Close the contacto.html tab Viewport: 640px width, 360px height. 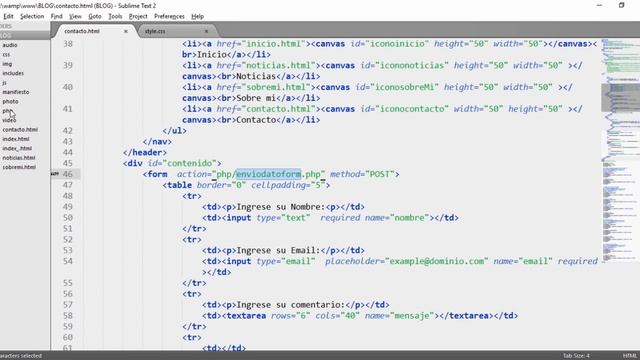pos(126,31)
